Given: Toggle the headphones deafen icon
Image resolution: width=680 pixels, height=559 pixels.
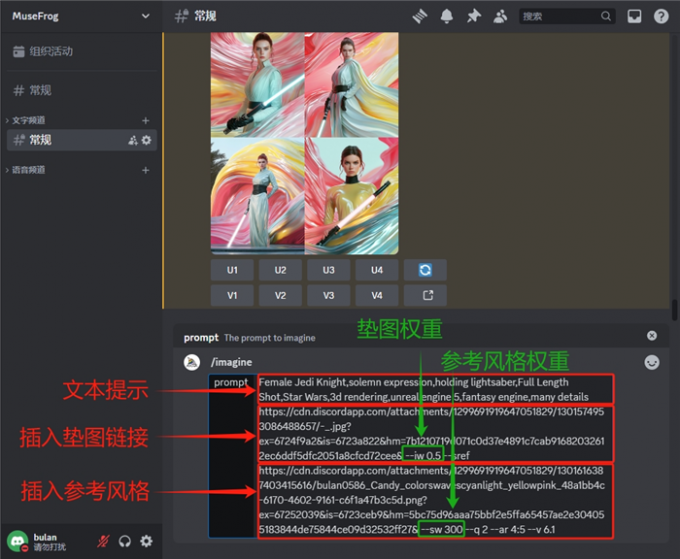Looking at the screenshot, I should coord(125,541).
